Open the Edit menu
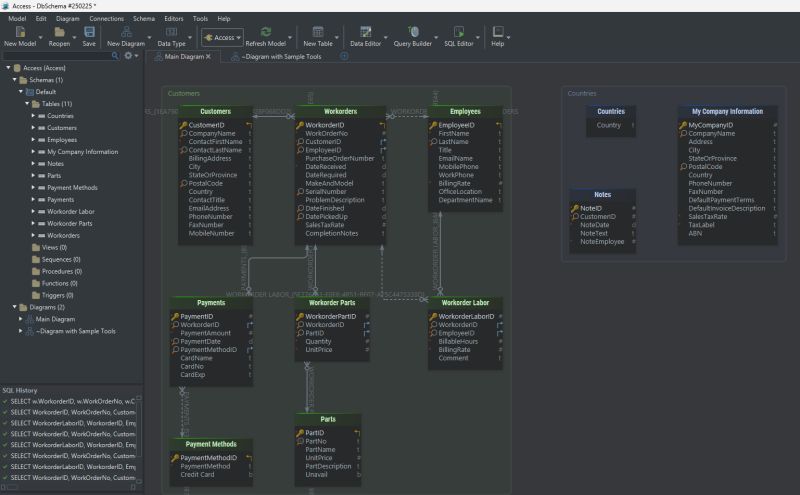800x495 pixels. [x=41, y=18]
